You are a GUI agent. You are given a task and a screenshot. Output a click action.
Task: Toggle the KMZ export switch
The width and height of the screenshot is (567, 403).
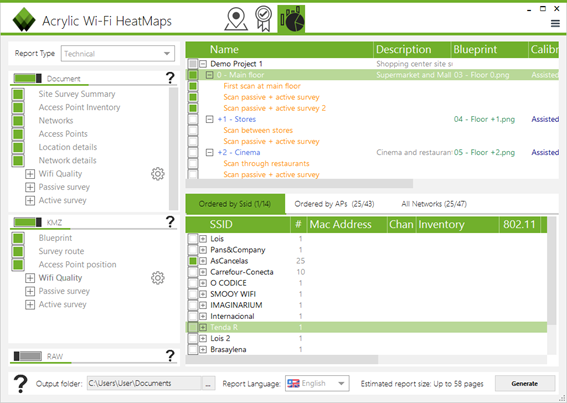[x=27, y=222]
